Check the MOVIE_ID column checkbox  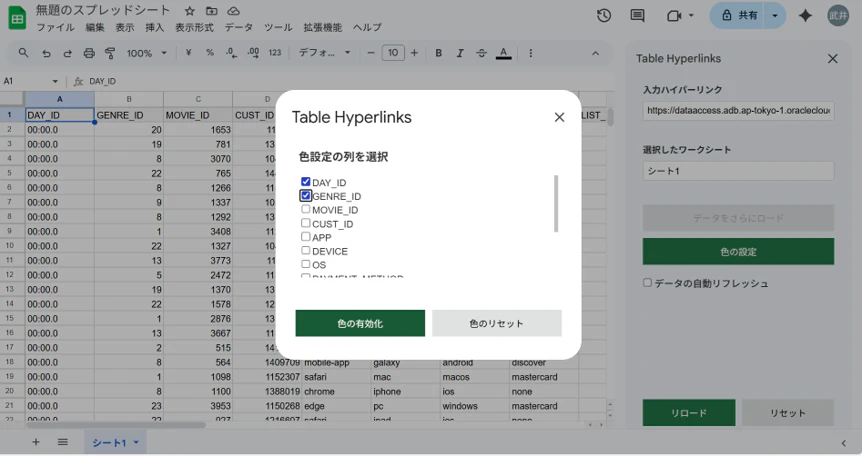coord(306,209)
